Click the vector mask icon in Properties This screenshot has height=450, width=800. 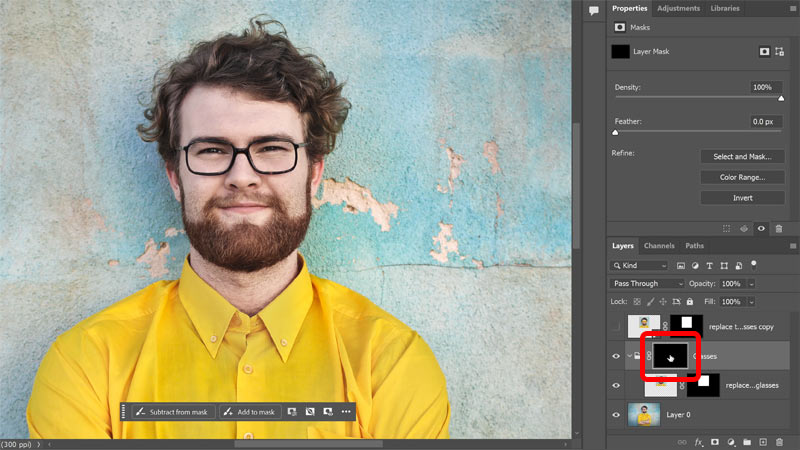(781, 51)
